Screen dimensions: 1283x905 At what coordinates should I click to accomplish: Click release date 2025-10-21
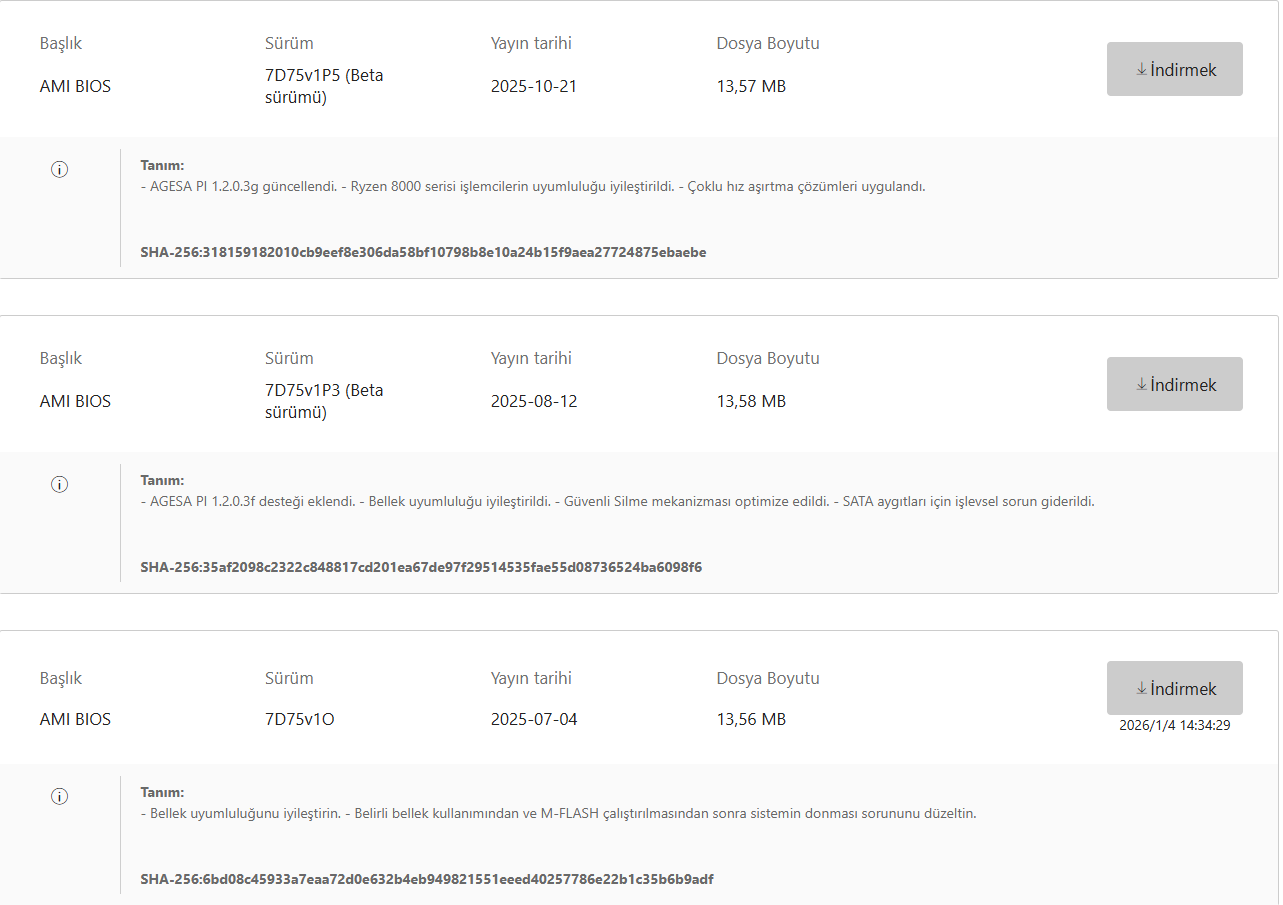coord(534,86)
